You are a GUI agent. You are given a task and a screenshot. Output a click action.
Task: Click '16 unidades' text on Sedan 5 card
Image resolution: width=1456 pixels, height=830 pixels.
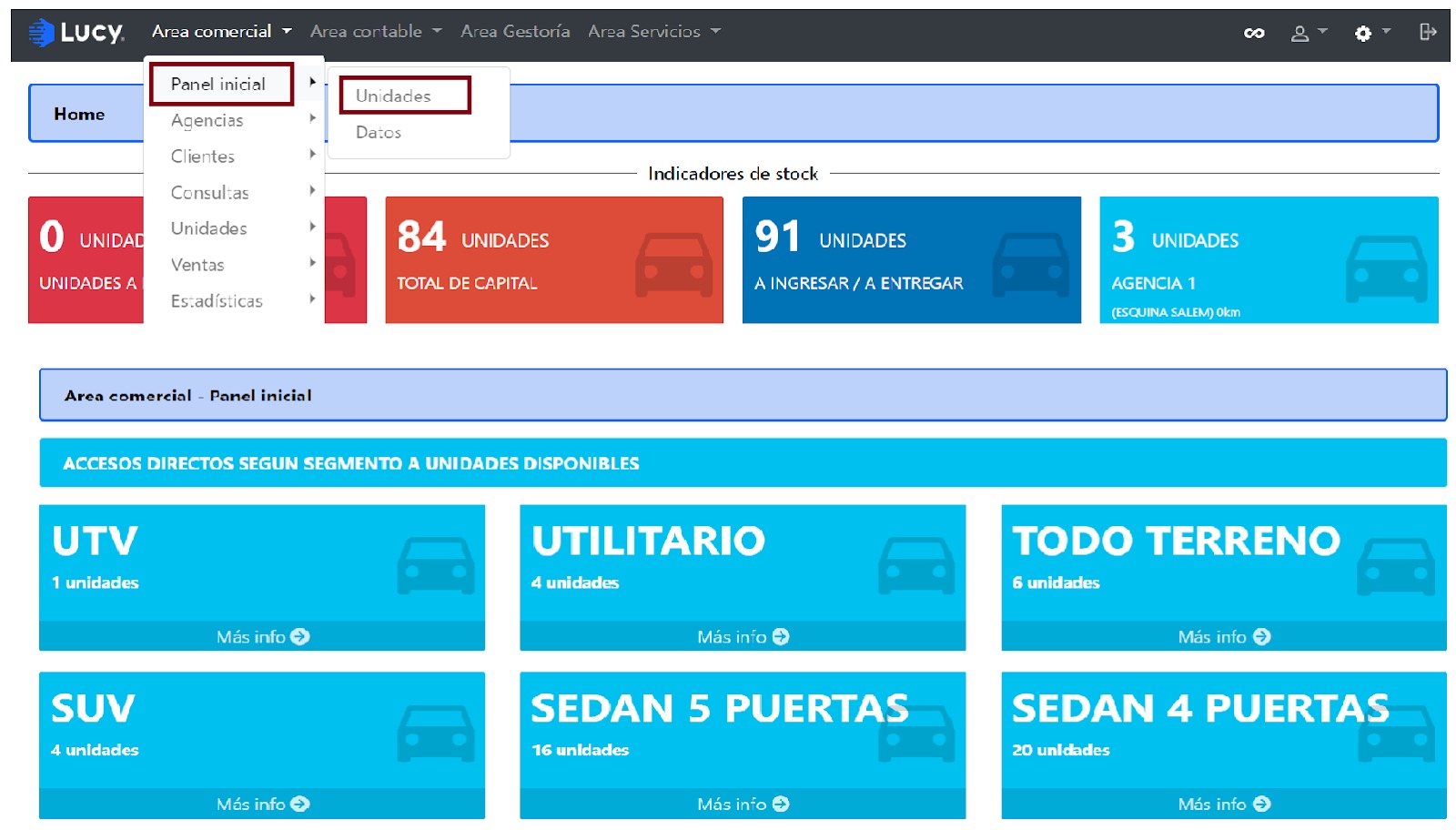coord(581,751)
